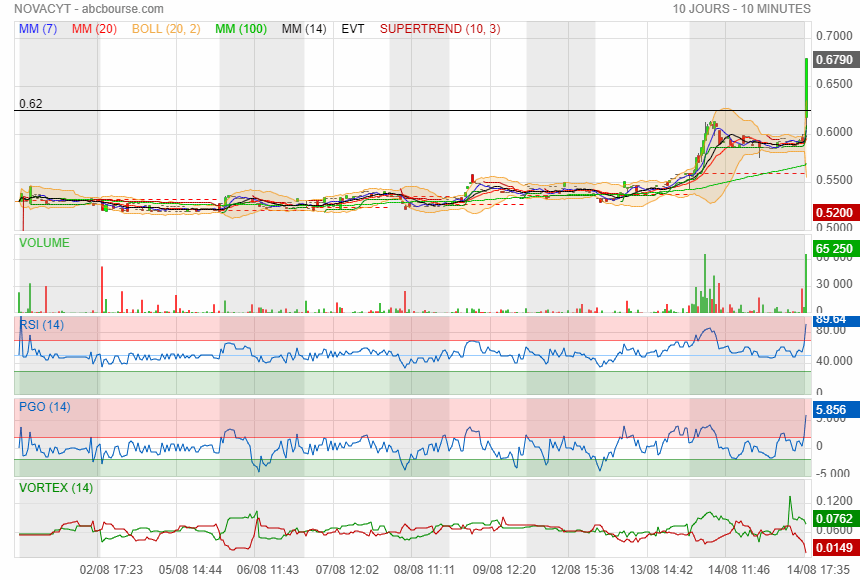
Task: Click the "08/08 11:11" time axis label
Action: [425, 570]
